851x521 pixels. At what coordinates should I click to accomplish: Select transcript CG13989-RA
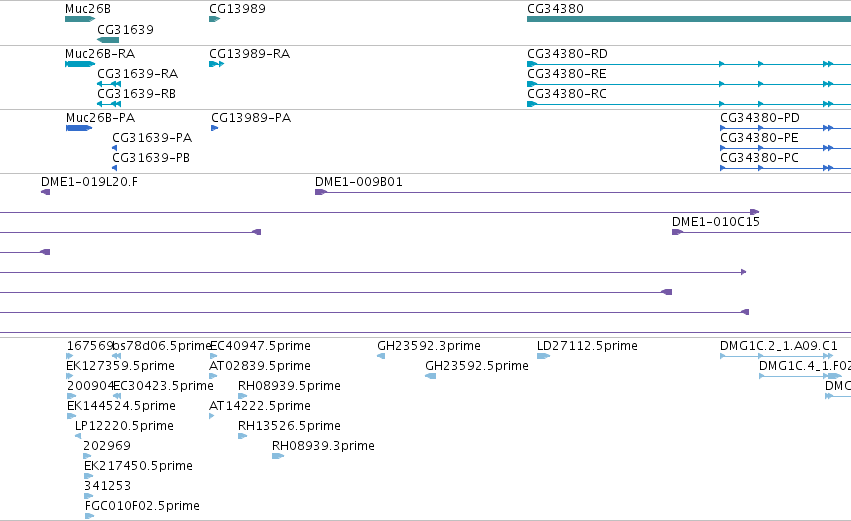coord(250,54)
